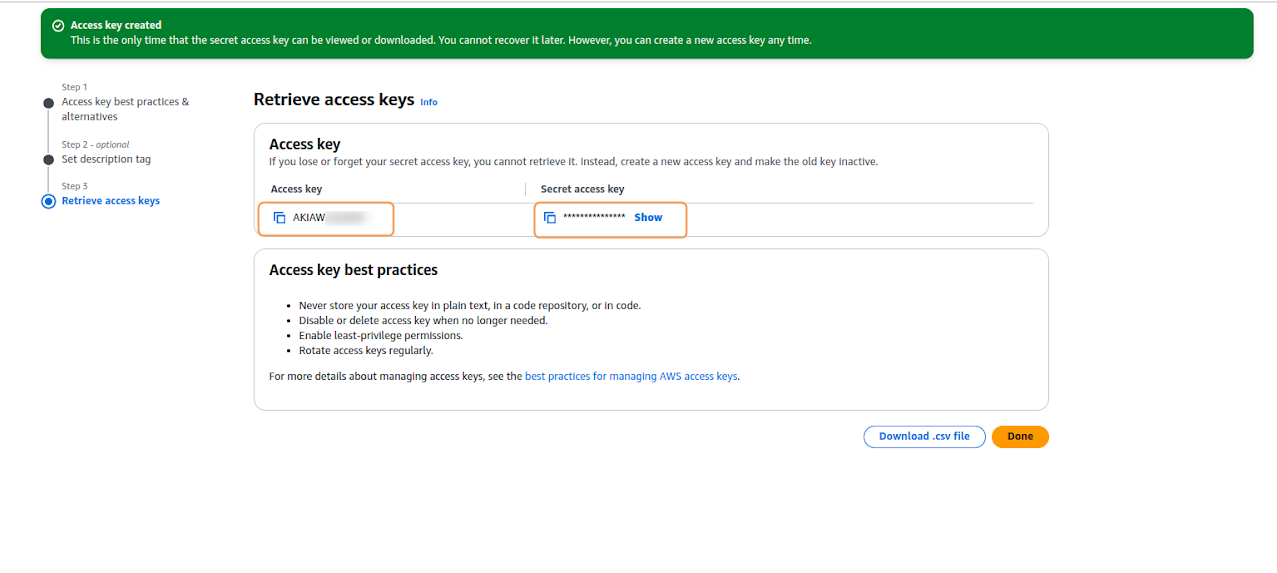Select the Retrieve access keys step label
The width and height of the screenshot is (1277, 573).
(110, 201)
